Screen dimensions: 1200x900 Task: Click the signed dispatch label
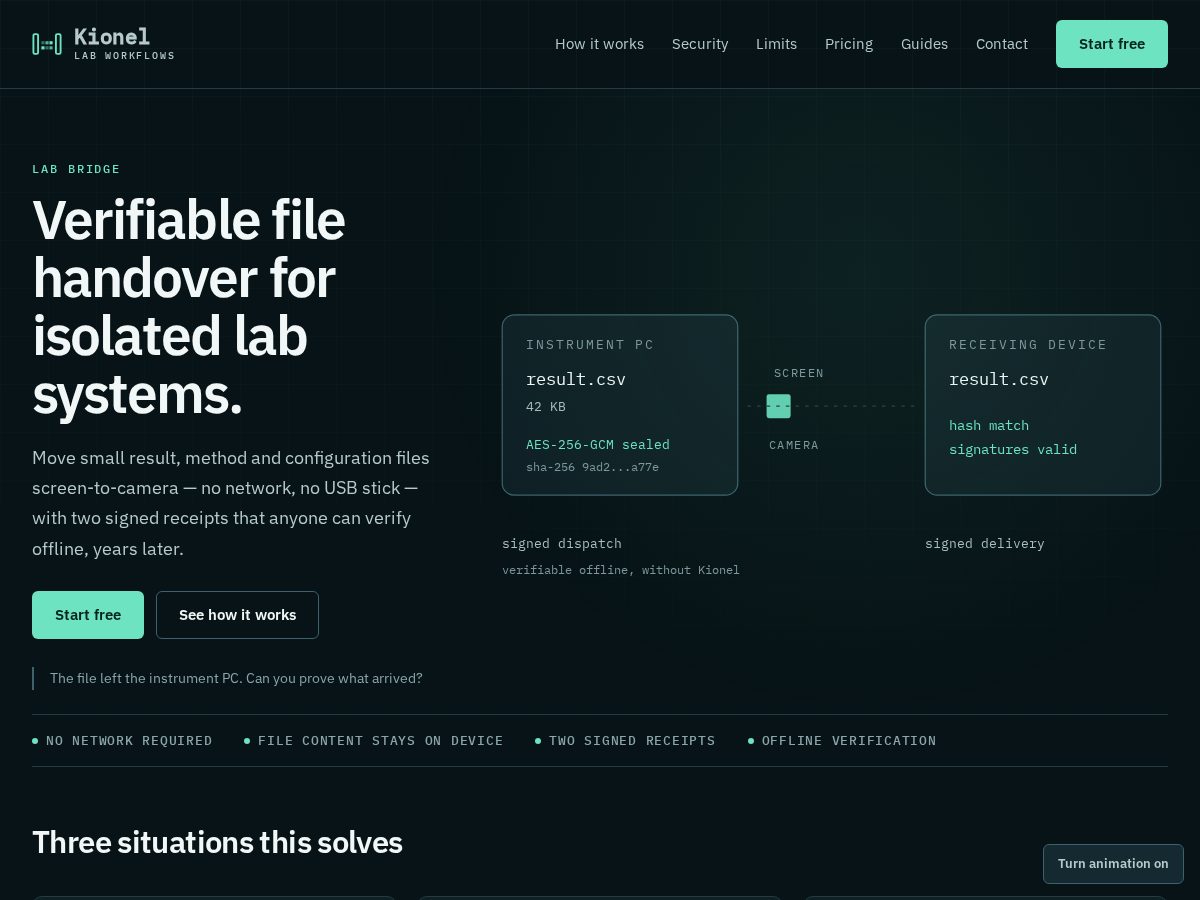pyautogui.click(x=562, y=543)
